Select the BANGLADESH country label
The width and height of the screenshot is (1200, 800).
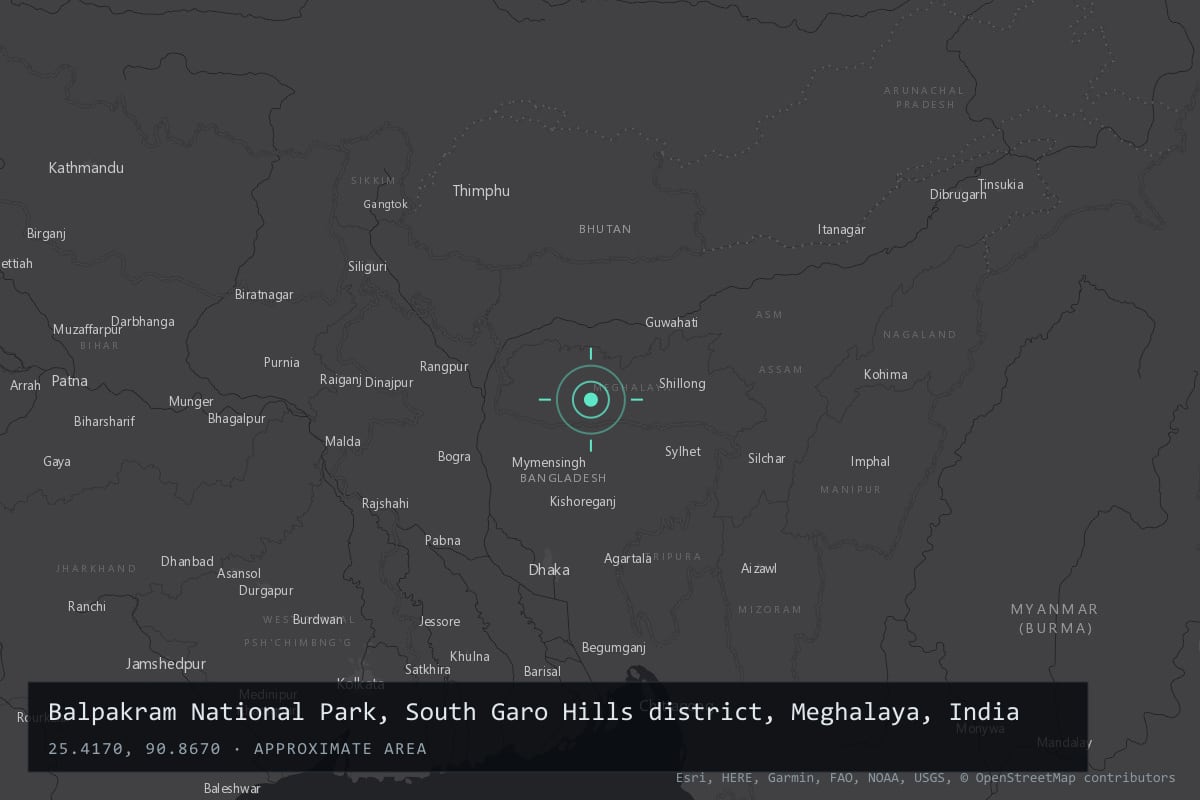click(x=563, y=479)
